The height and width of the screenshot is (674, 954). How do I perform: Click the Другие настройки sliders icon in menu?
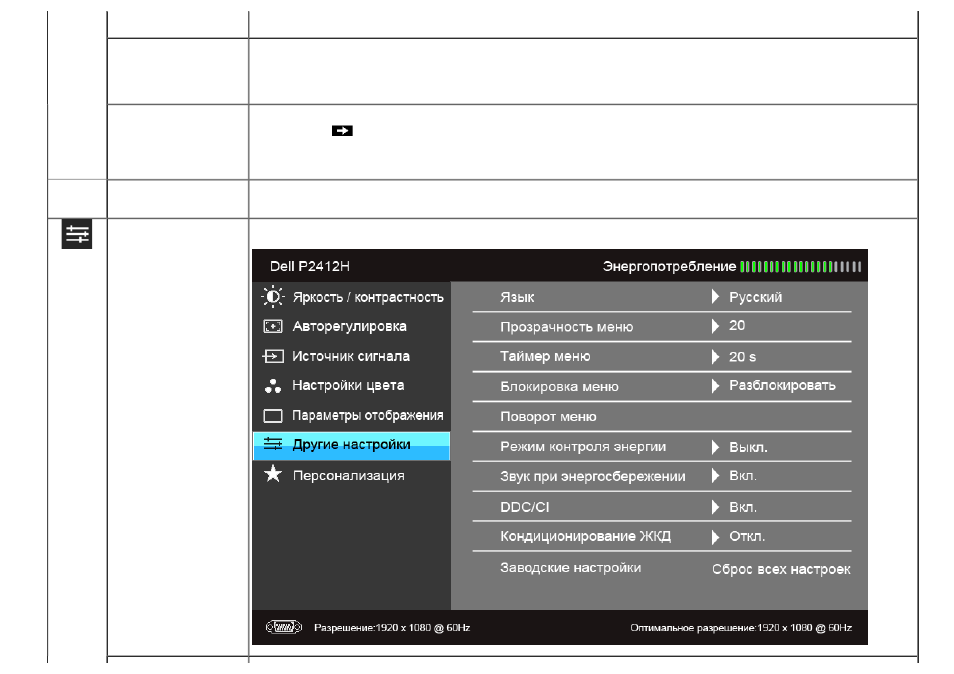pos(273,444)
